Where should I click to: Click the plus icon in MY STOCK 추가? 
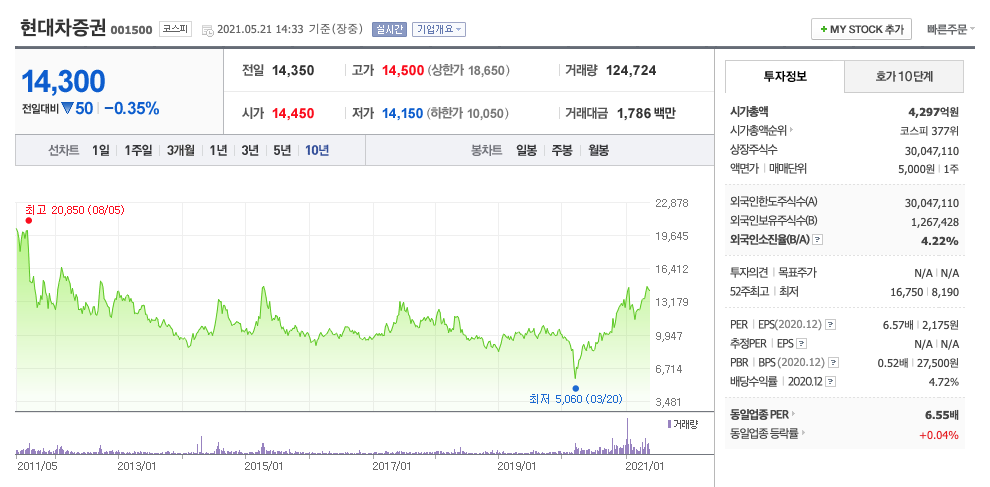[823, 29]
